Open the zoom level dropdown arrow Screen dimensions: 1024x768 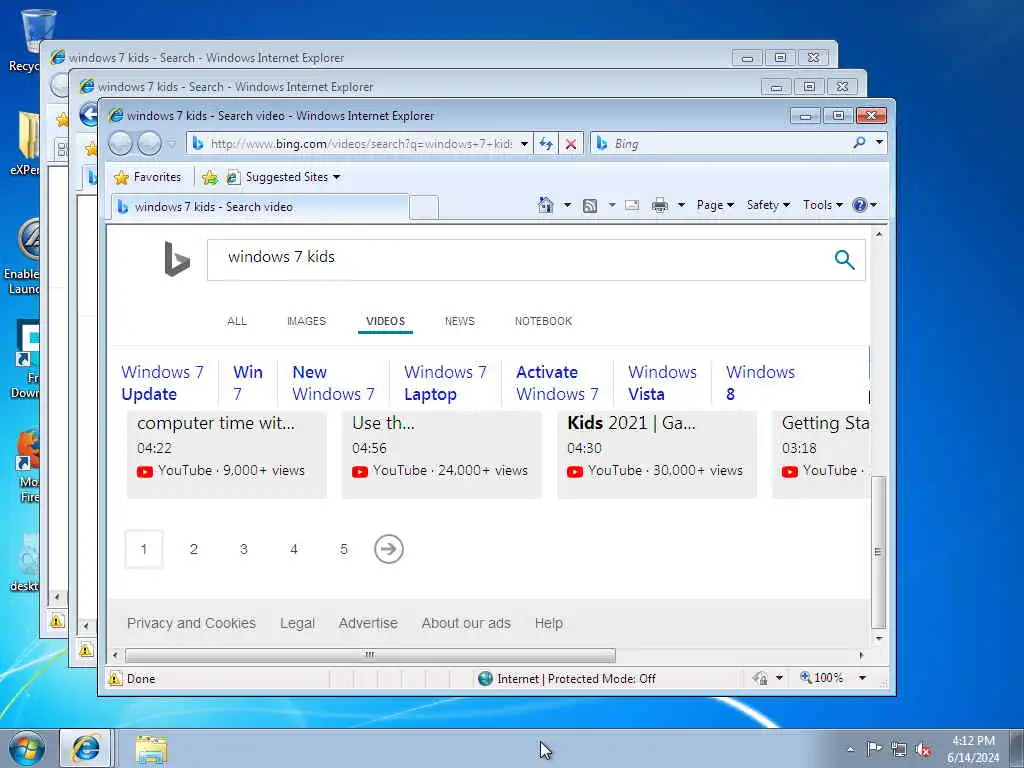click(x=862, y=679)
